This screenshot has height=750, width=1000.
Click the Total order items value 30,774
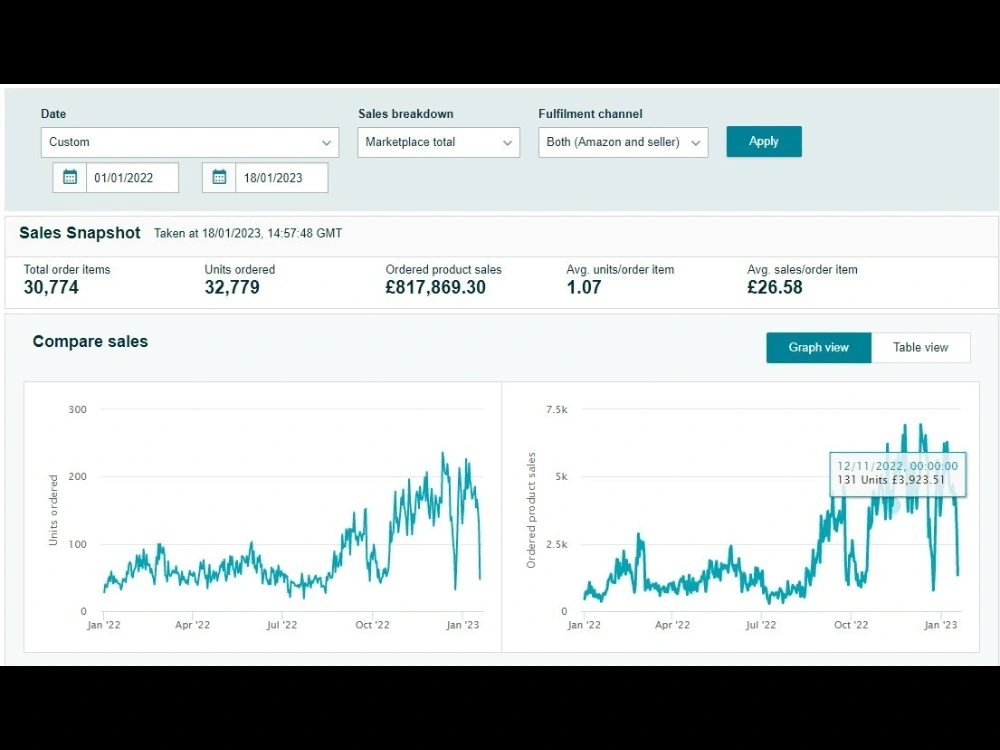pos(51,288)
